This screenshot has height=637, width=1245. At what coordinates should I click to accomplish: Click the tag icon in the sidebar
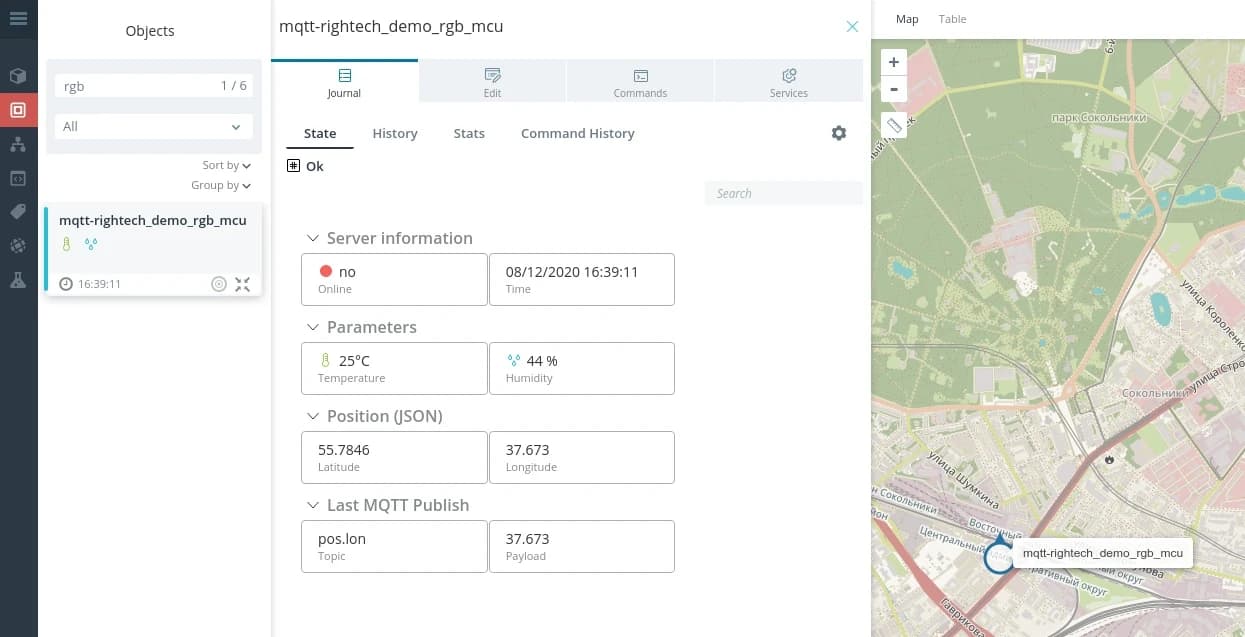click(x=18, y=211)
